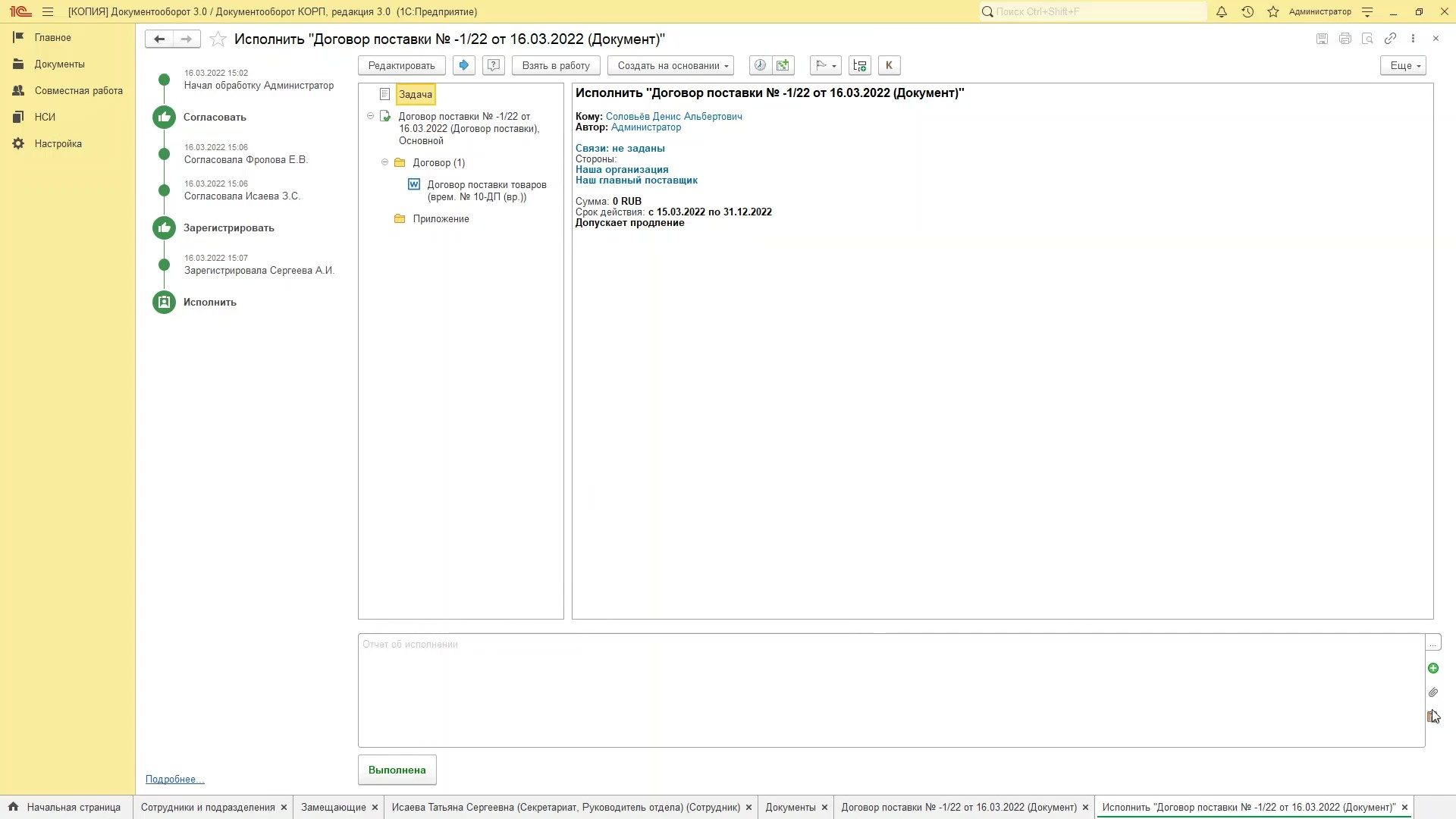Open notifications bell icon

point(1222,11)
